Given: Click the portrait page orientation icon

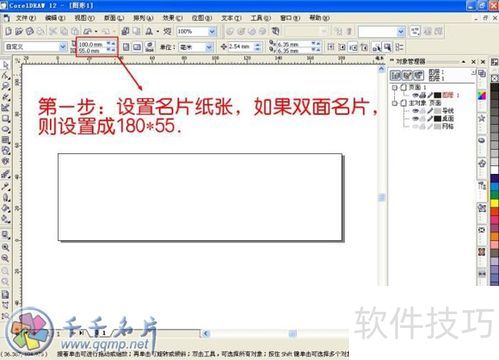Looking at the screenshot, I should [x=126, y=47].
